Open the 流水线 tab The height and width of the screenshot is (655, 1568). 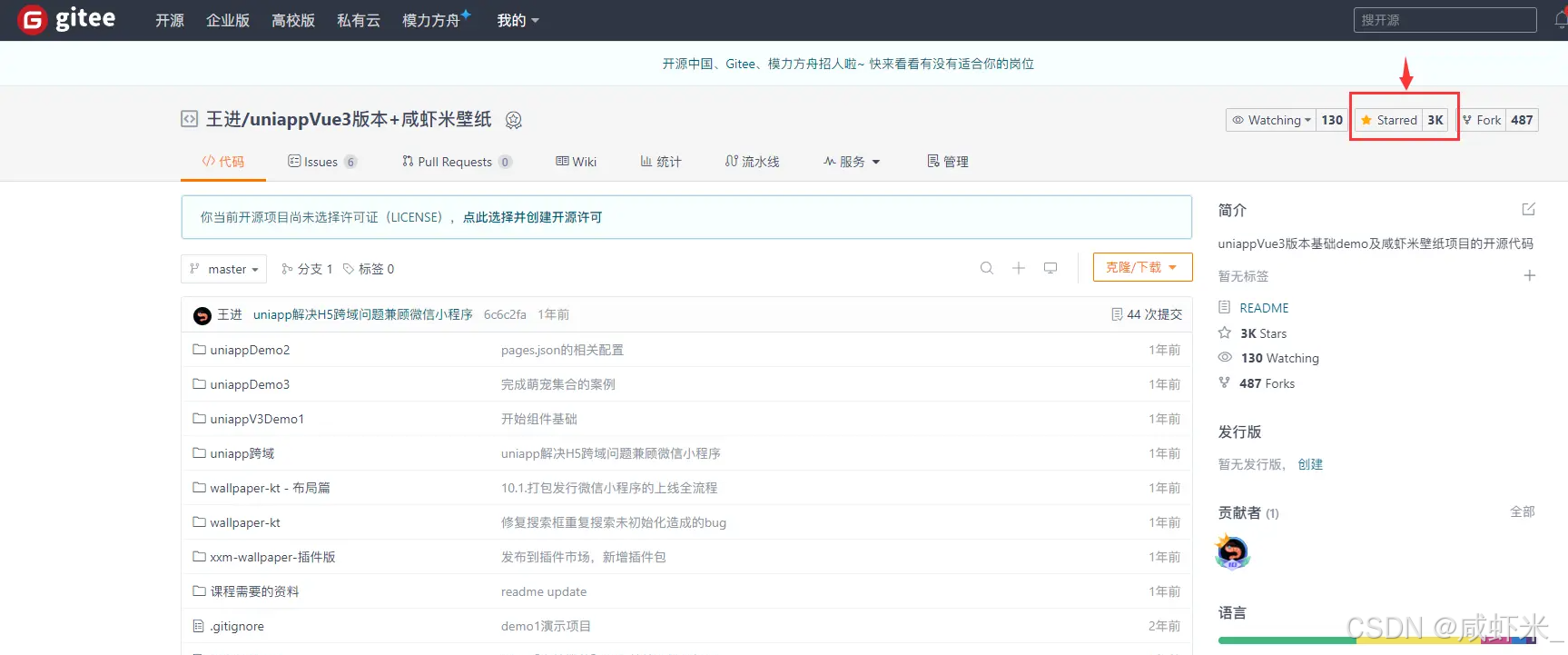click(753, 162)
